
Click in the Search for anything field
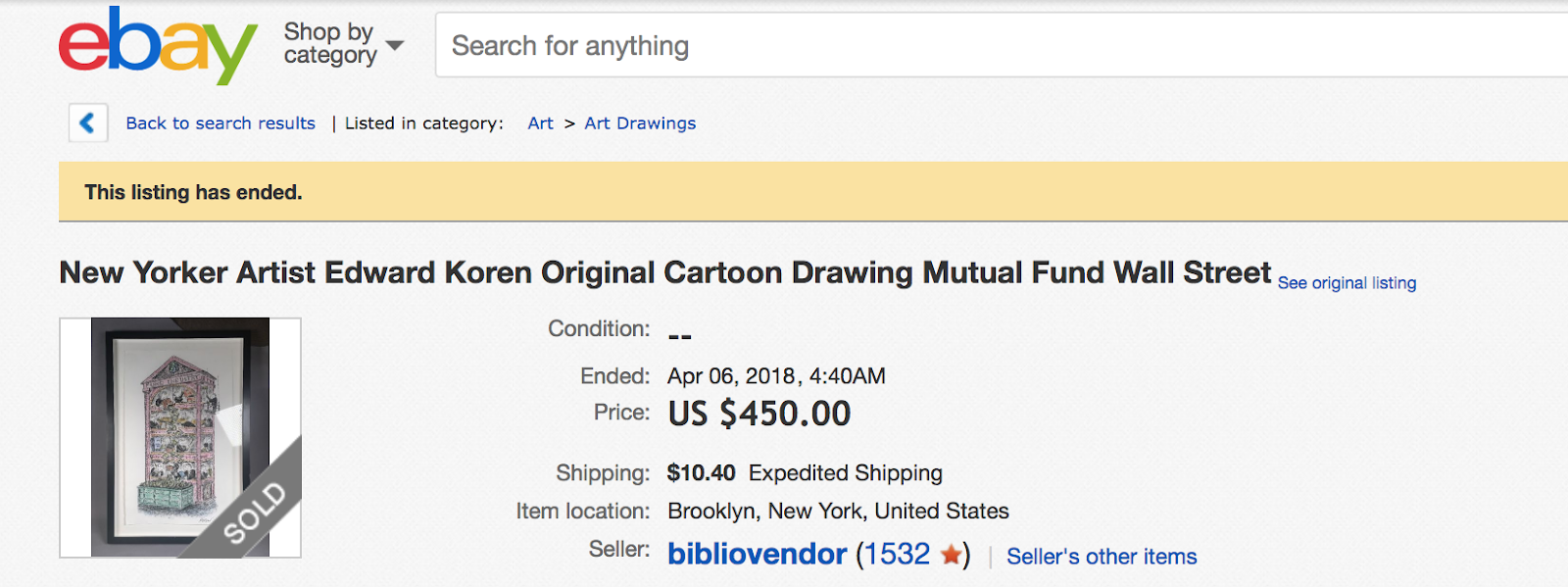pyautogui.click(x=1001, y=45)
